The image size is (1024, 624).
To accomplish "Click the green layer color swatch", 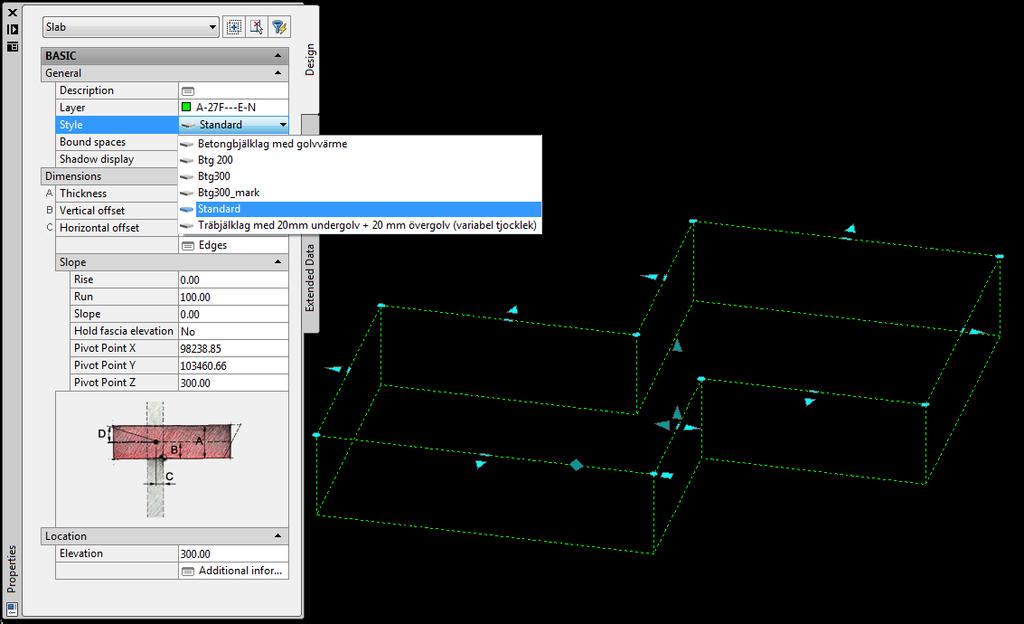I will coord(186,107).
